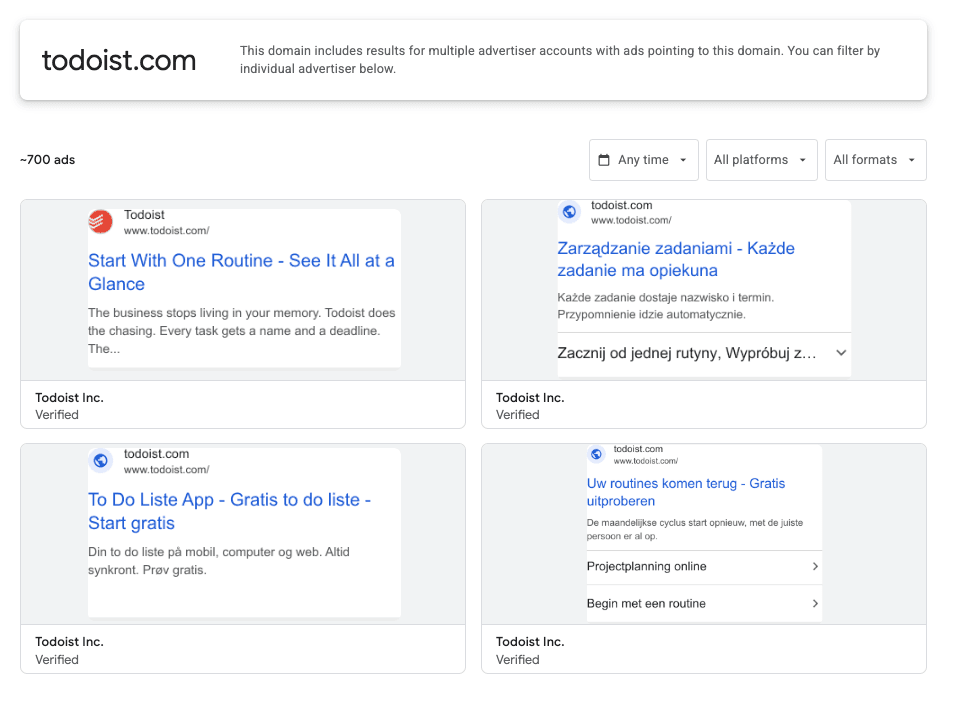Click the multiple advertiser accounts notice text
This screenshot has height=708, width=955.
click(x=560, y=60)
